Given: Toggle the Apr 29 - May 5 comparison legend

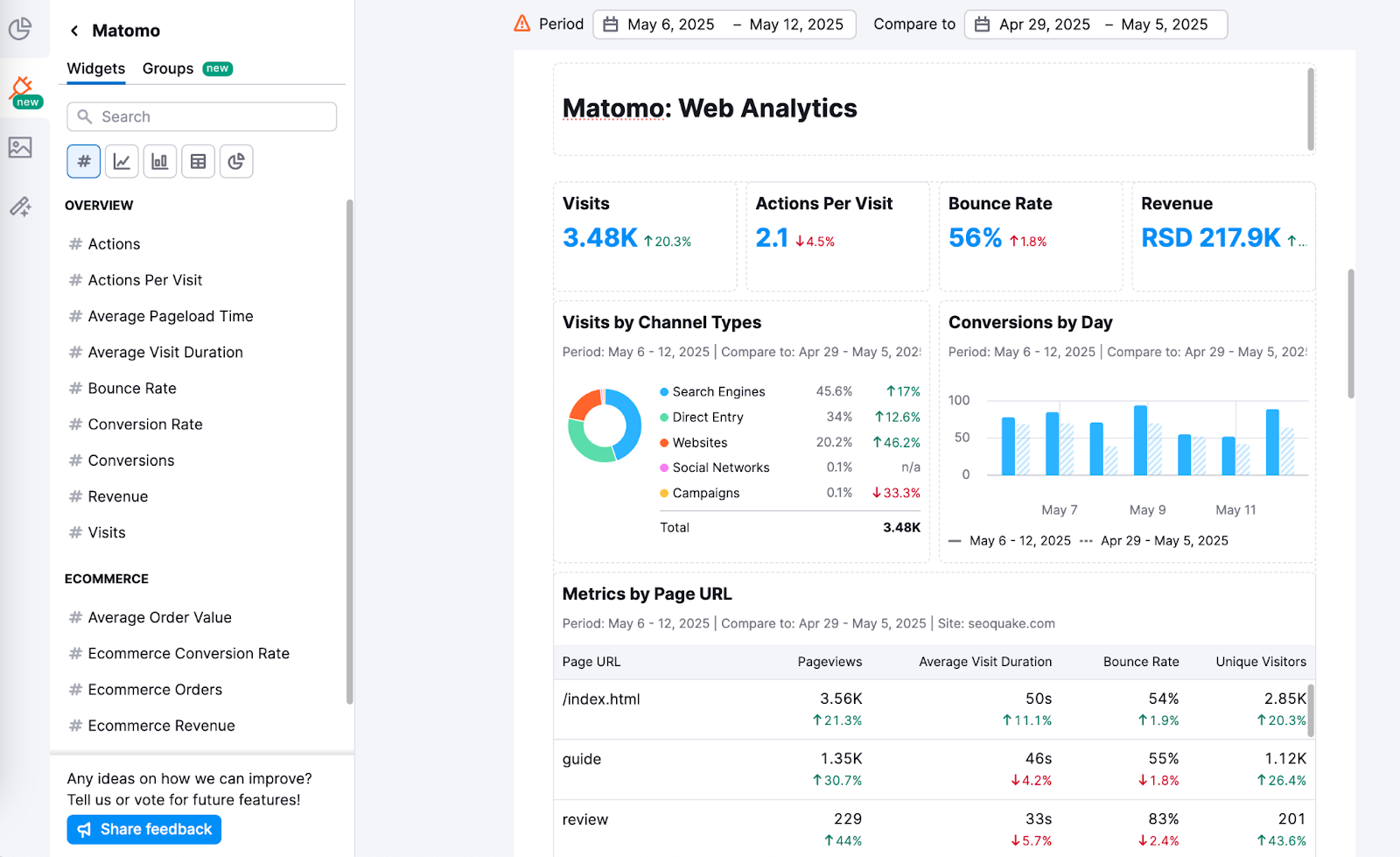Looking at the screenshot, I should tap(1162, 540).
